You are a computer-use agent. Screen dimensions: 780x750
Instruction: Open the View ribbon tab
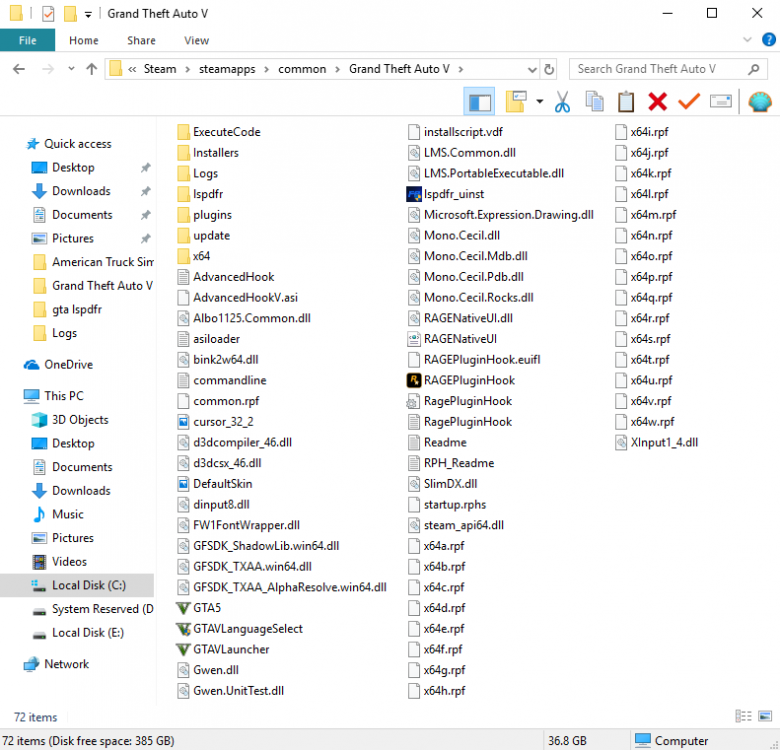coord(196,40)
